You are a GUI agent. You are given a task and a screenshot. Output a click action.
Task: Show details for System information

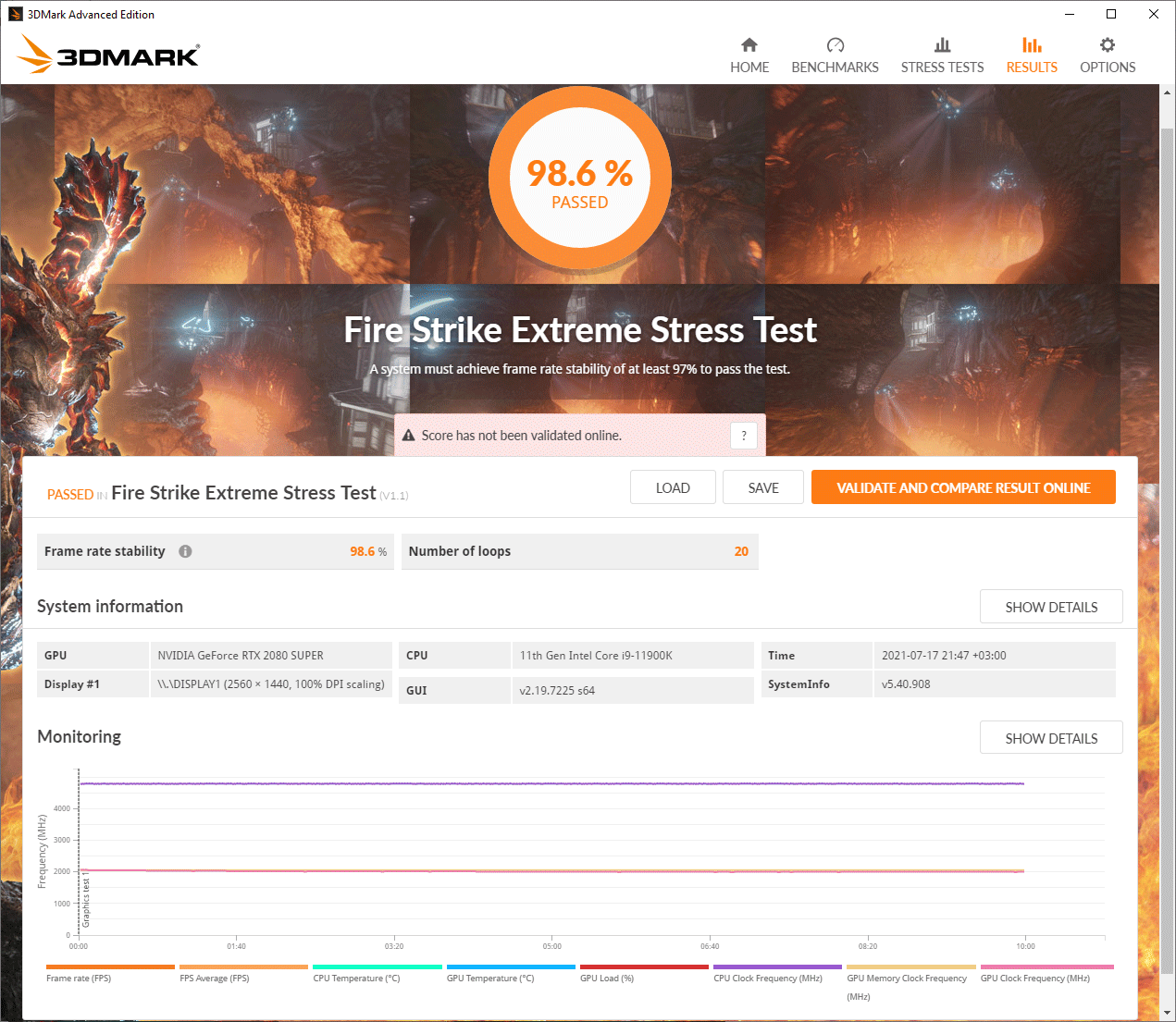1051,607
